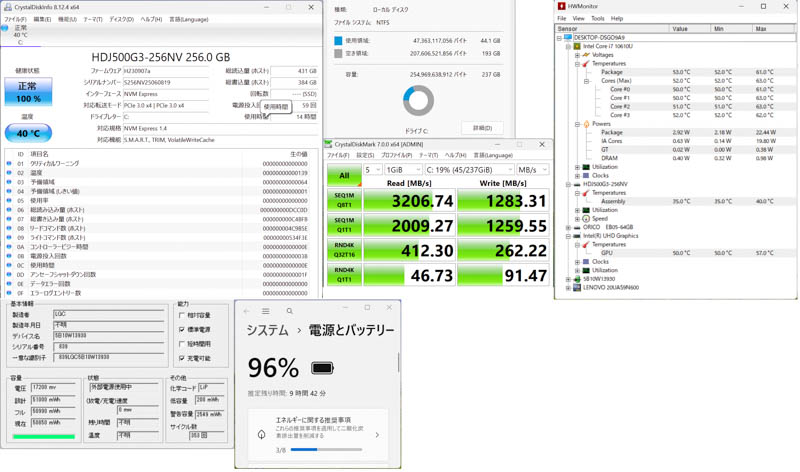Open the Settings hamburger navigation menu
Viewport: 800px width, 472px height.
pos(267,311)
